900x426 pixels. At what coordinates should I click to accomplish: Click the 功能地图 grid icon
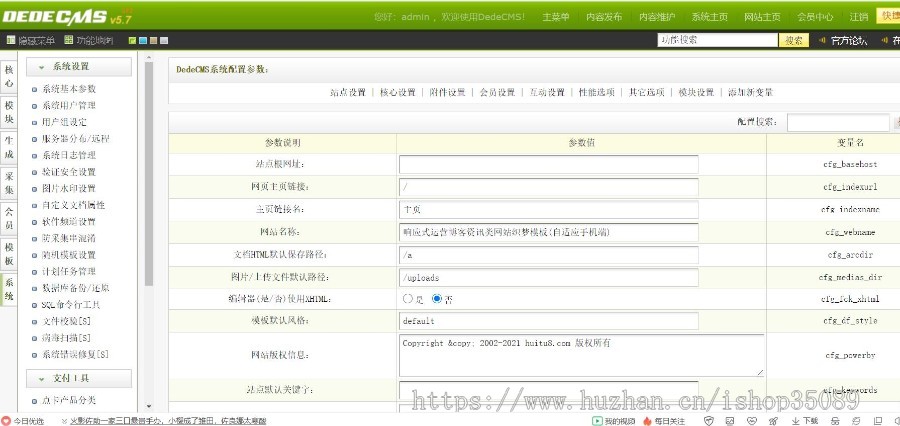69,40
